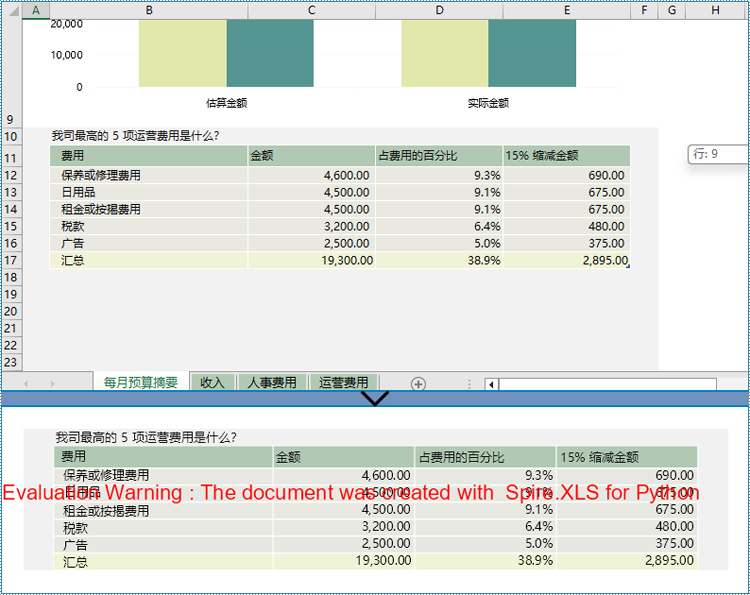
Task: Select the 3,200.00 amount in row 15
Action: tap(312, 226)
